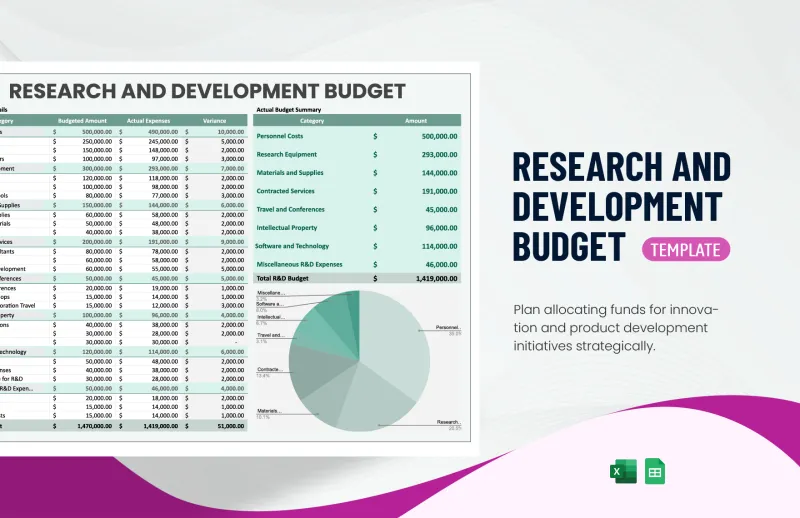Click the Microsoft Excel icon
Image resolution: width=800 pixels, height=518 pixels.
(x=623, y=471)
